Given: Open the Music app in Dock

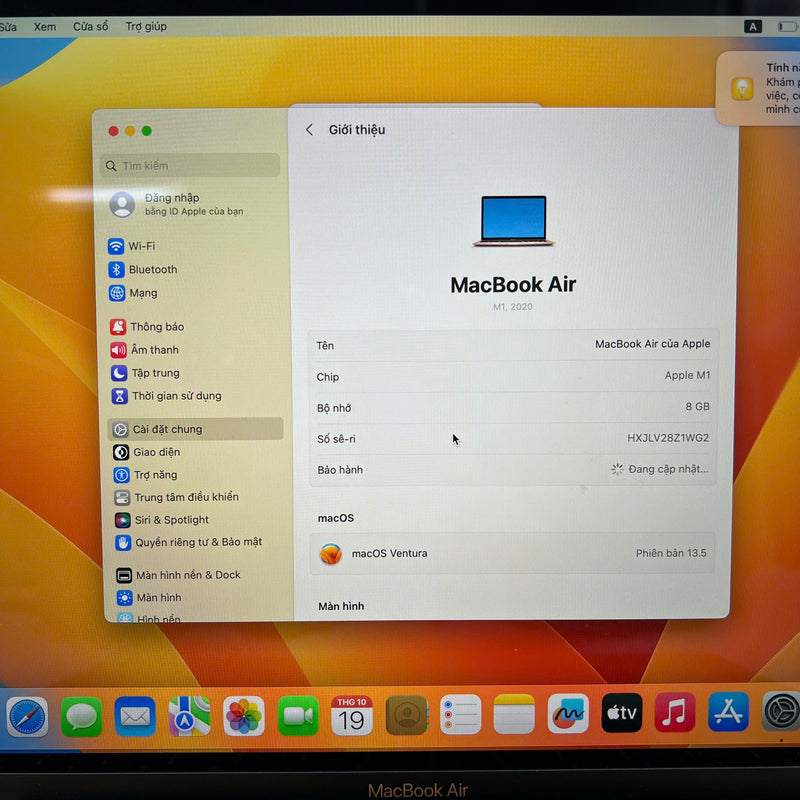Looking at the screenshot, I should click(x=675, y=713).
